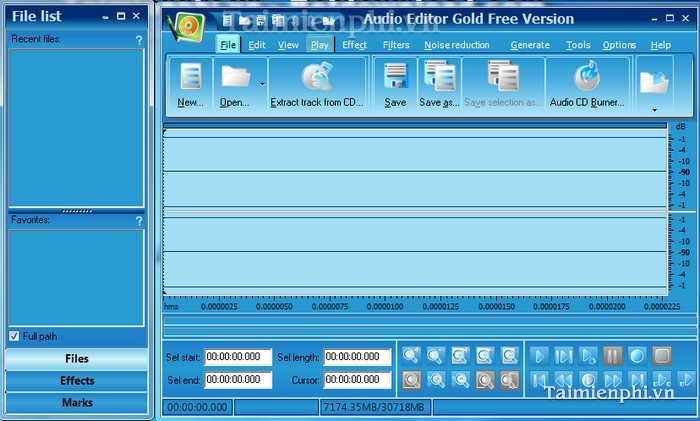Open the Tools menu
Viewport: 700px width, 421px height.
coord(578,45)
